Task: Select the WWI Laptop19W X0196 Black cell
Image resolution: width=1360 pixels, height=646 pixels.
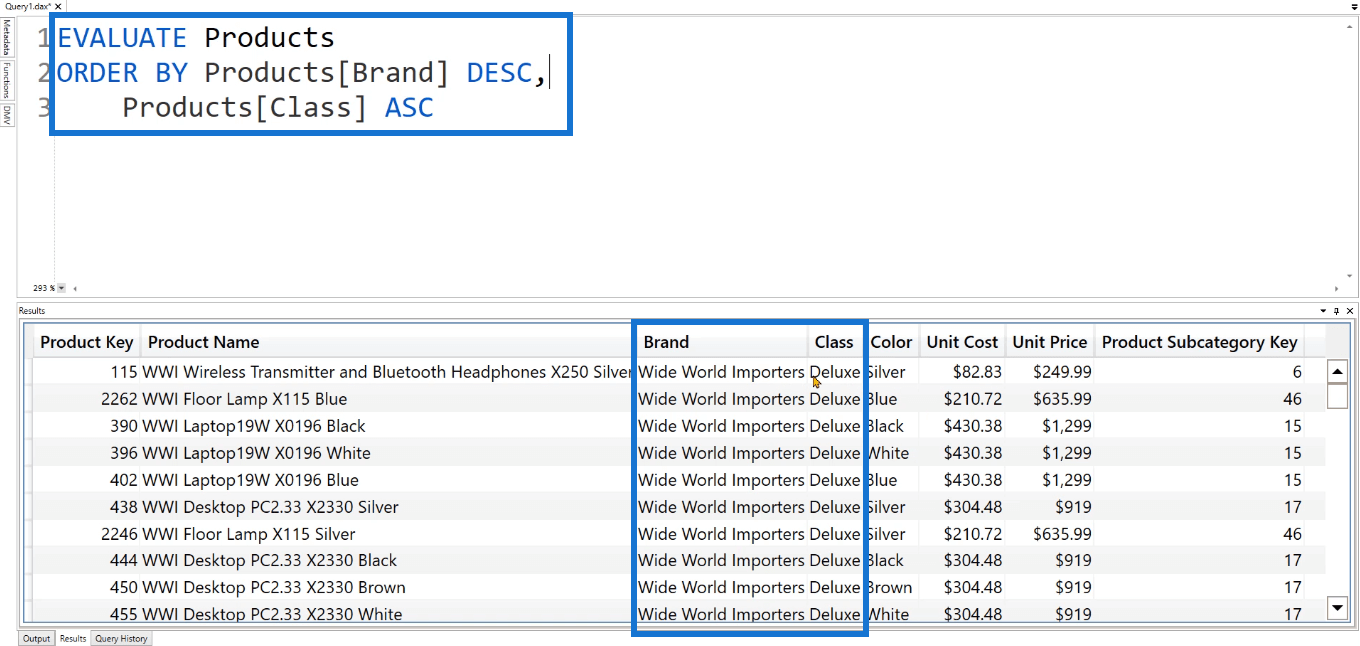Action: pos(387,426)
